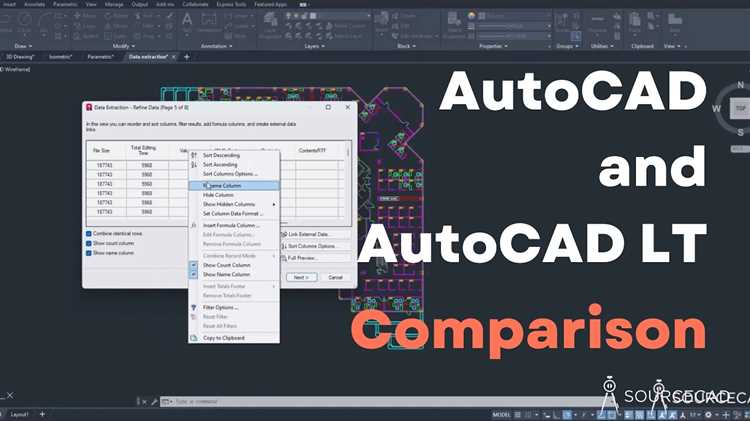Screen dimensions: 750x421
Task: Open Filter Options from context menu
Action: tap(233, 308)
